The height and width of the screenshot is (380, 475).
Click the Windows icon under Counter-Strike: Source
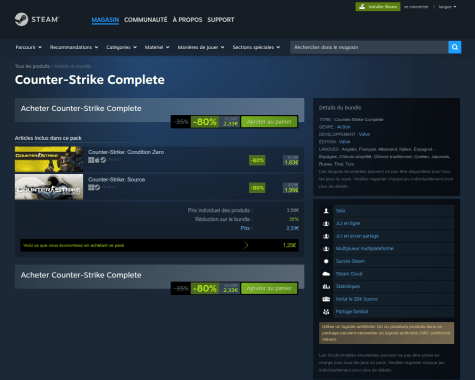[91, 187]
